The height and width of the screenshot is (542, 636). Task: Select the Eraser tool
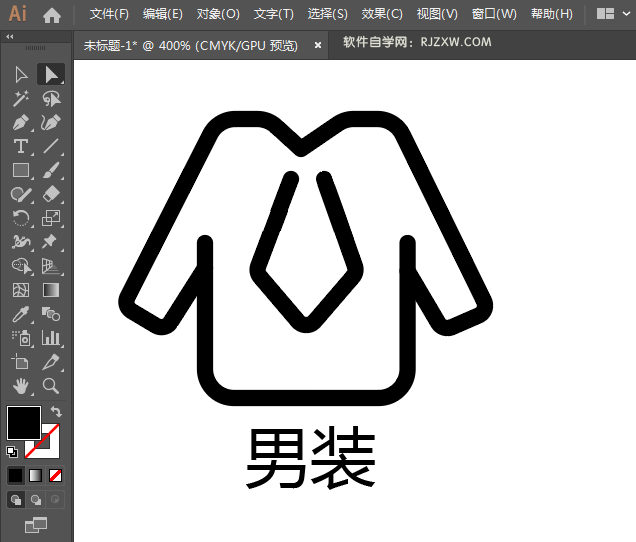point(51,194)
